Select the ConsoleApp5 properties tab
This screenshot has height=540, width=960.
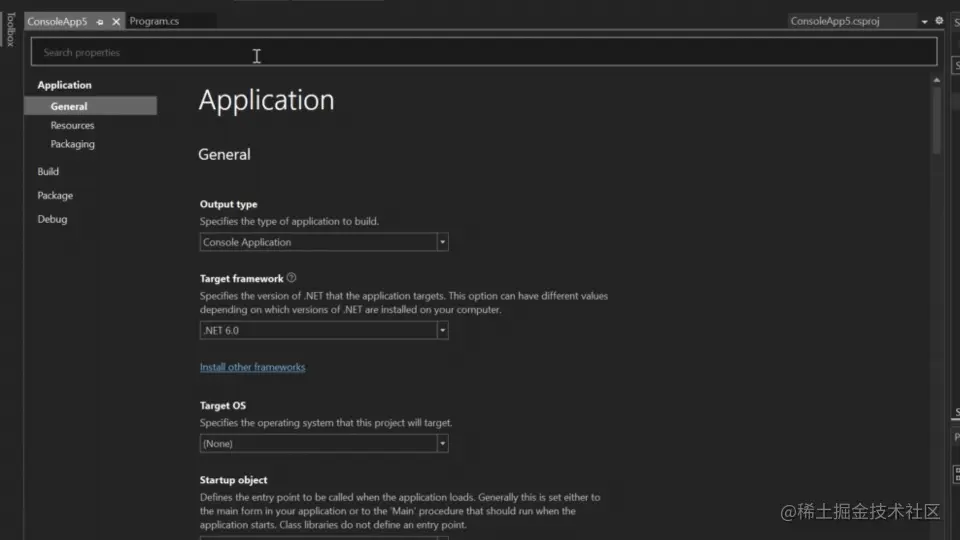pyautogui.click(x=58, y=21)
